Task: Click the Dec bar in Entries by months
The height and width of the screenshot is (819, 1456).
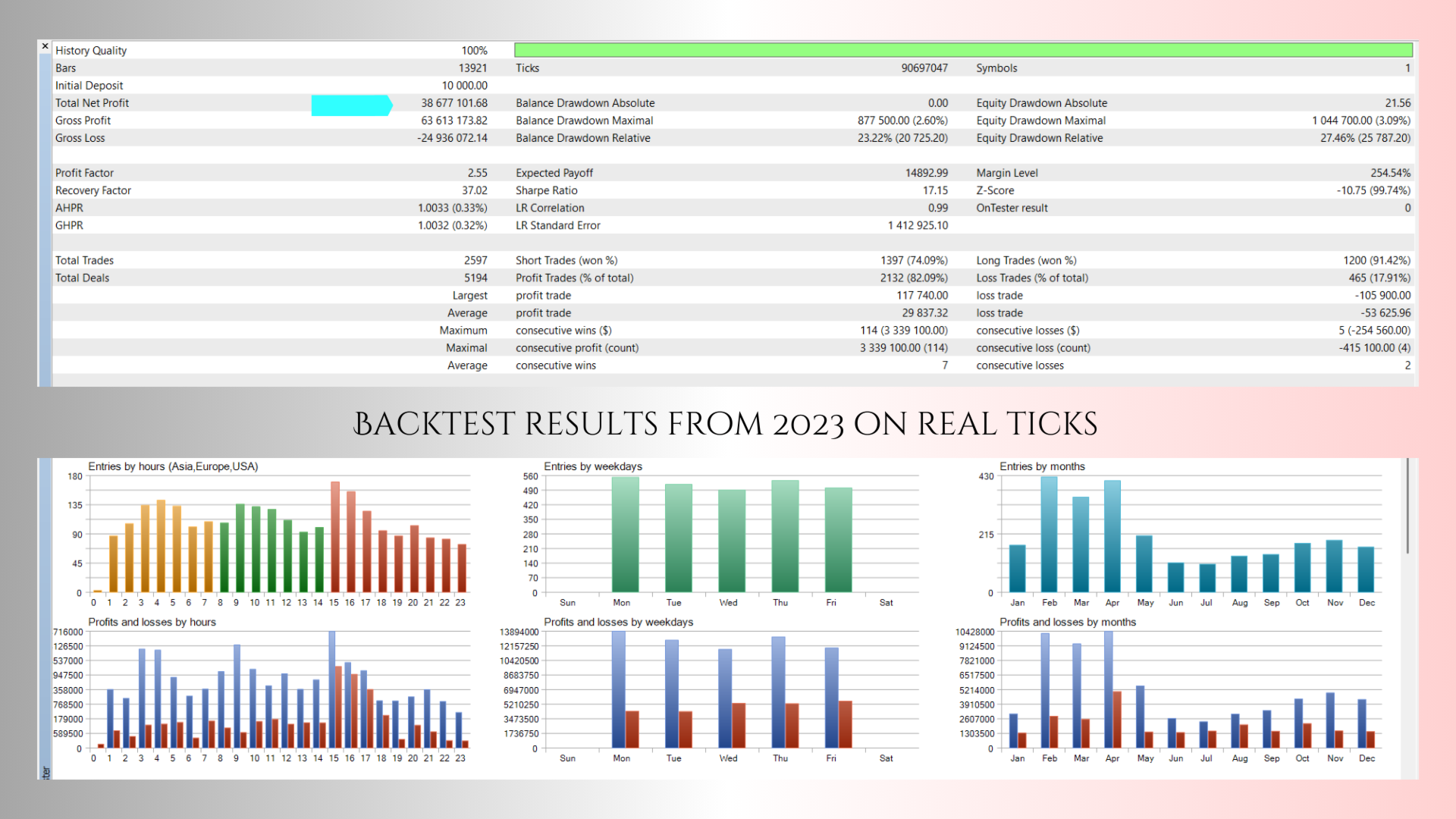Action: coord(1366,570)
